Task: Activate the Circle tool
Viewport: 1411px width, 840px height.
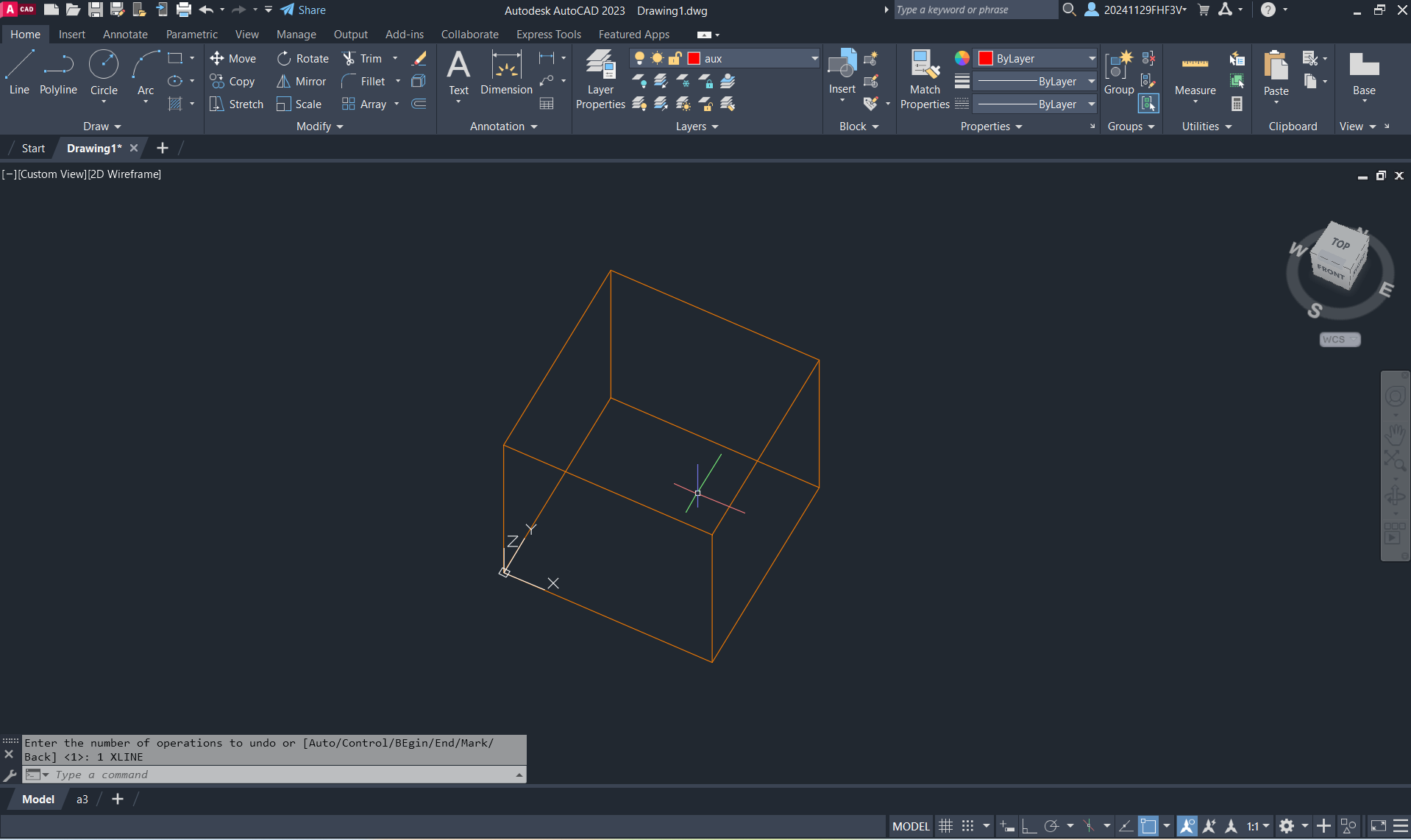Action: (104, 72)
